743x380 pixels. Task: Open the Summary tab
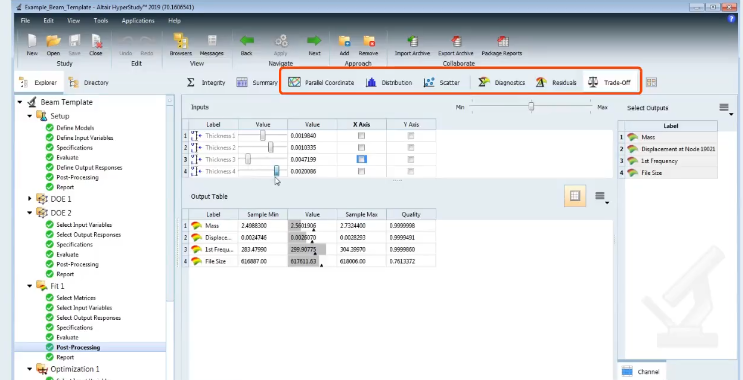[x=257, y=82]
